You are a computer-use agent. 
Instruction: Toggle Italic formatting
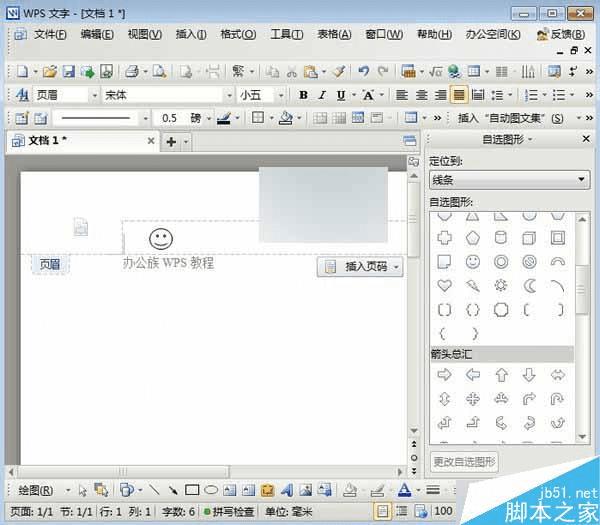322,95
